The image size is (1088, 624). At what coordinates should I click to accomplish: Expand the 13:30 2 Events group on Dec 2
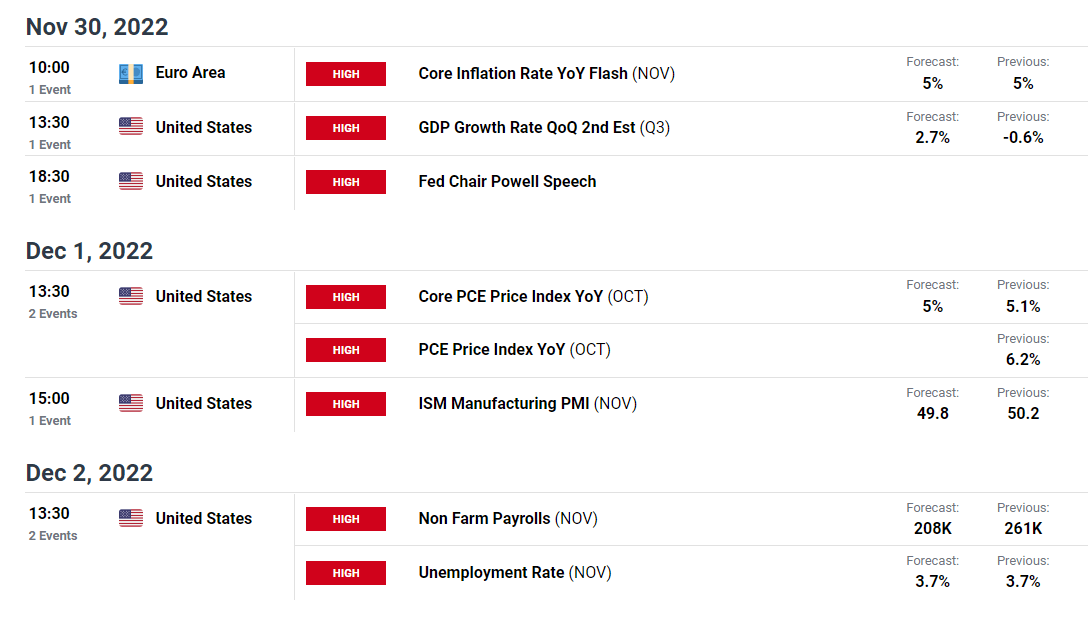tap(53, 524)
